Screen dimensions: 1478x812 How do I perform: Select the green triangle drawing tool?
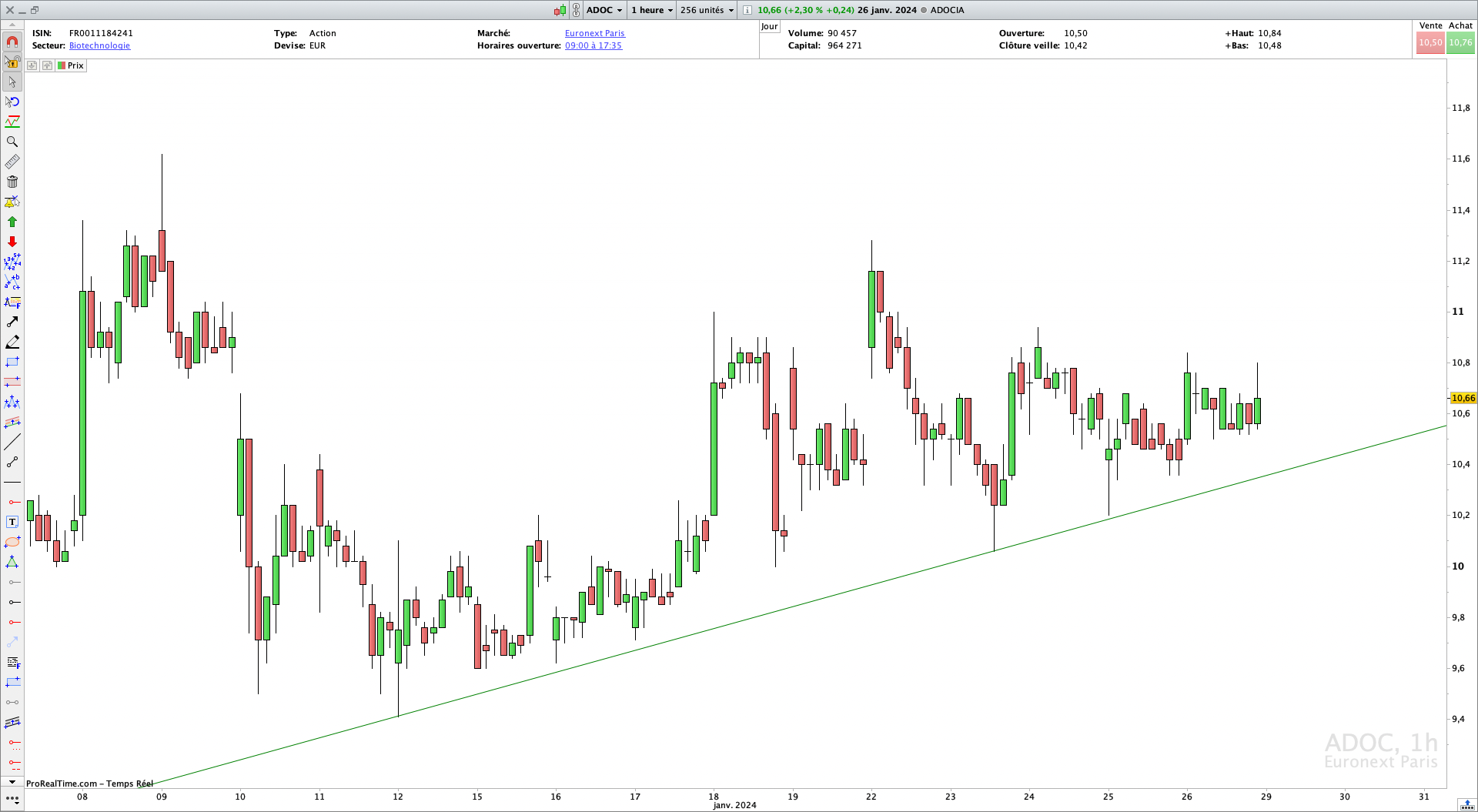(x=12, y=562)
